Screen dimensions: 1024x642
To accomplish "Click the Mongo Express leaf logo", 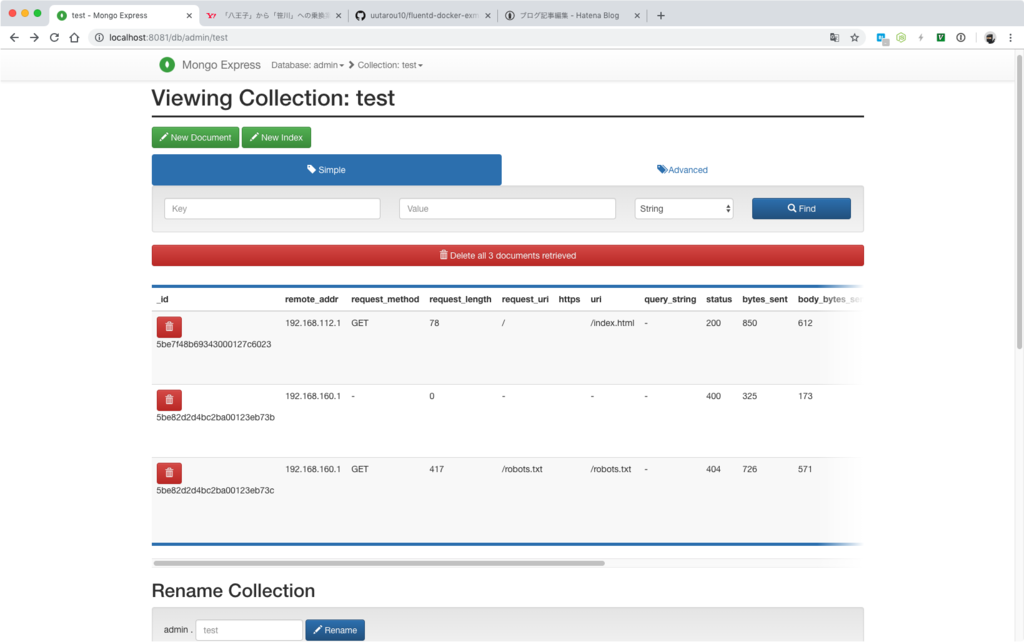I will 167,65.
